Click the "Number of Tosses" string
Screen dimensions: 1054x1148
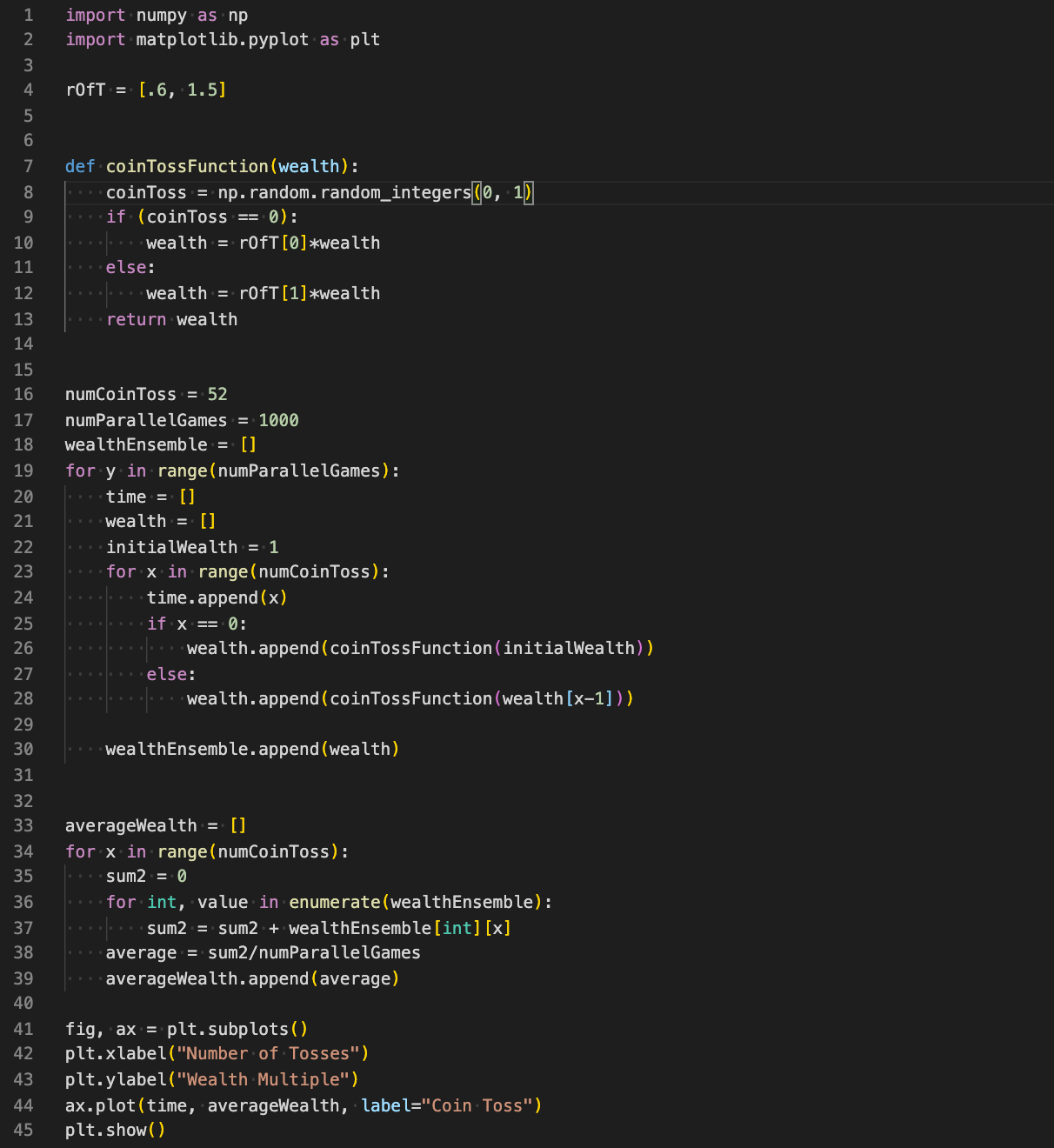(x=268, y=1053)
